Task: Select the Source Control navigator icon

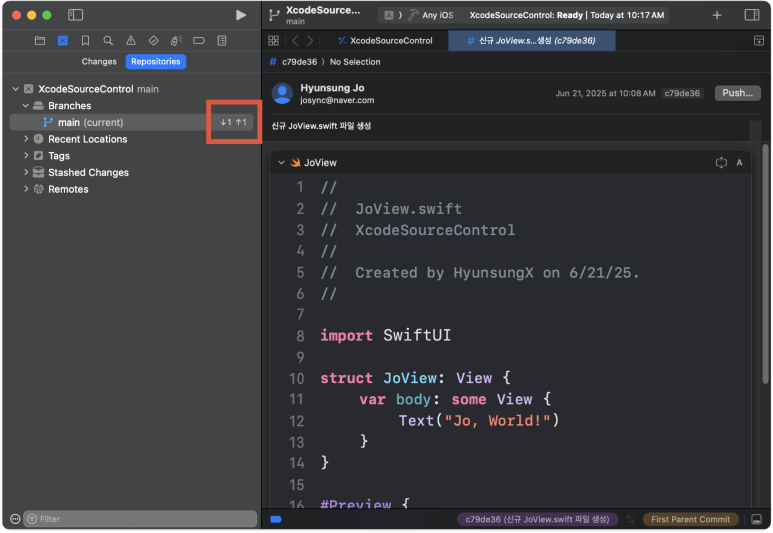Action: point(63,40)
